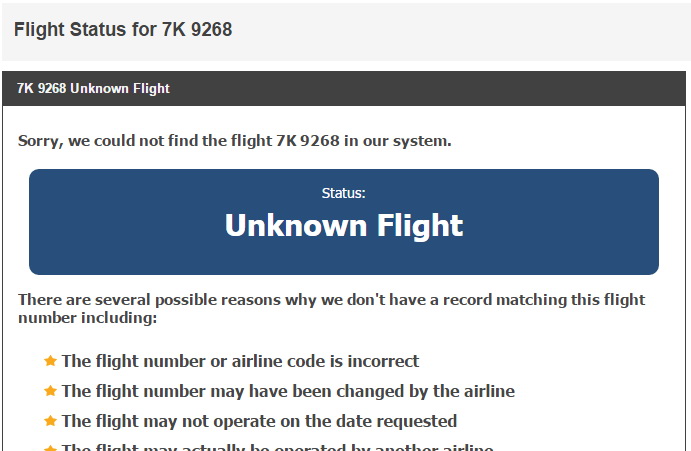This screenshot has height=451, width=691.
Task: Click the "Flight Status for 7K 9268" page heading
Action: [x=123, y=30]
